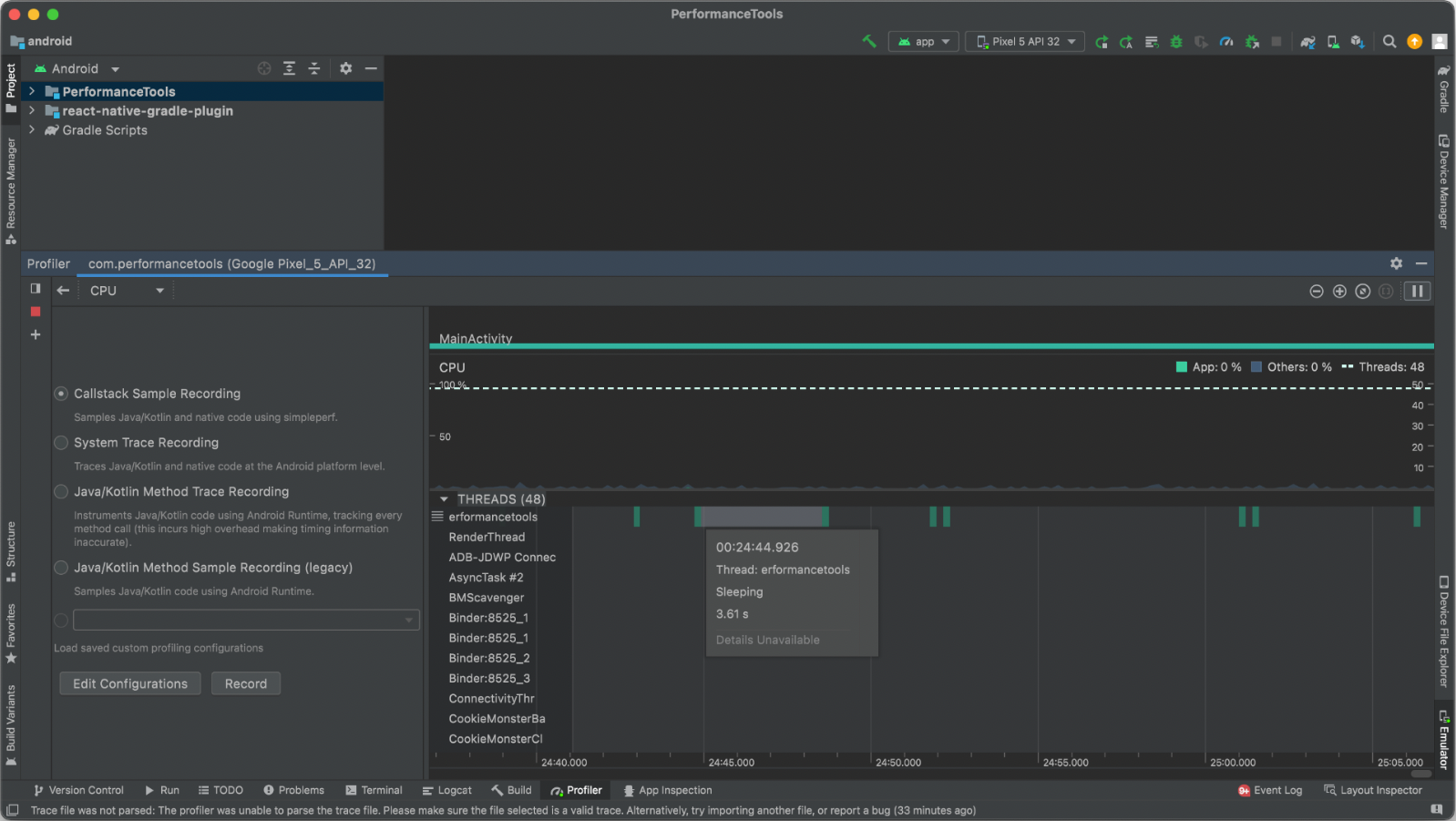Reset profiler timeline zoom

[1363, 292]
